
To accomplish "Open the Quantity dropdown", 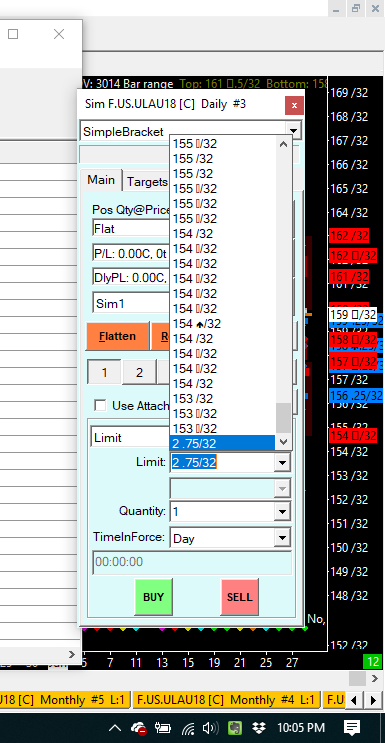I will tap(282, 512).
